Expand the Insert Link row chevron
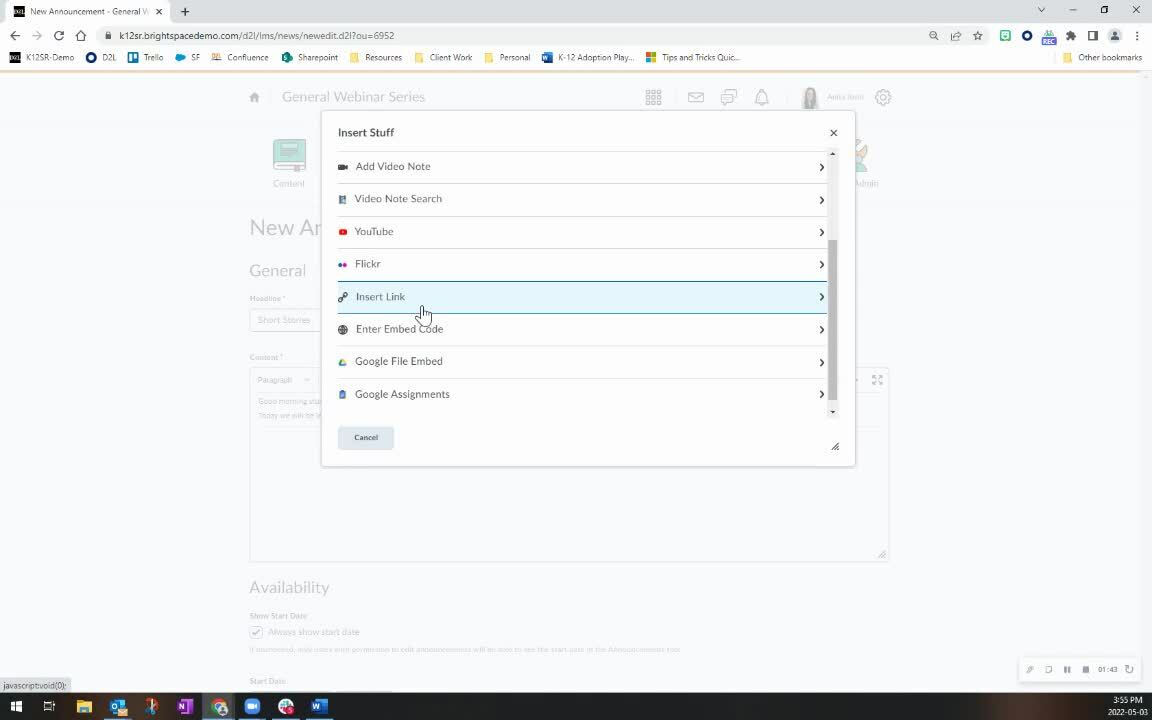The image size is (1152, 720). [x=821, y=297]
